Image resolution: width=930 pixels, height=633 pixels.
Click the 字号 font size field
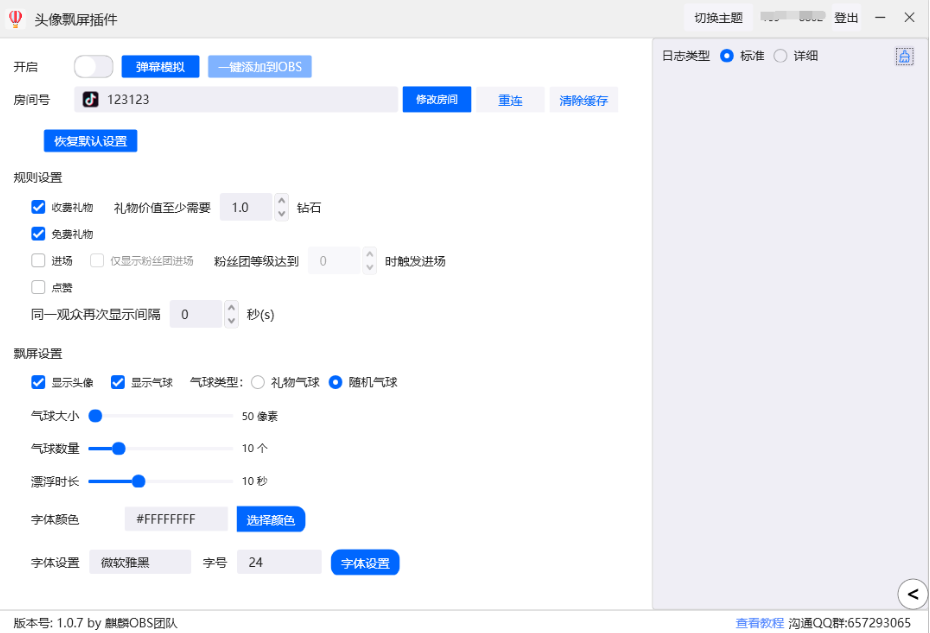coord(279,563)
